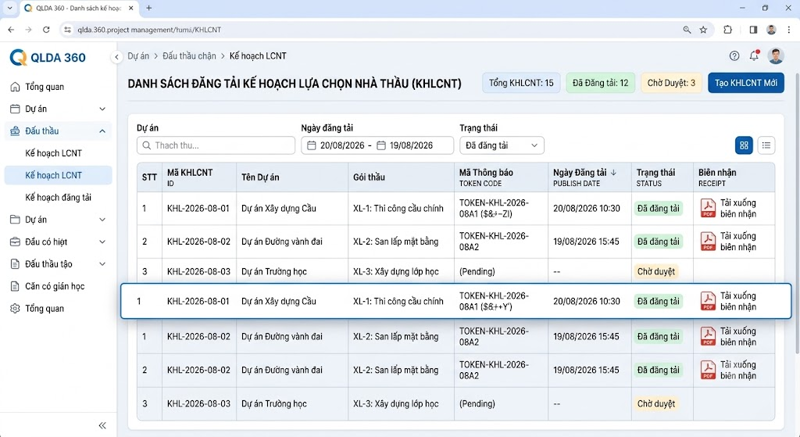800x437 pixels.
Task: Open new browser tab
Action: [x=149, y=8]
